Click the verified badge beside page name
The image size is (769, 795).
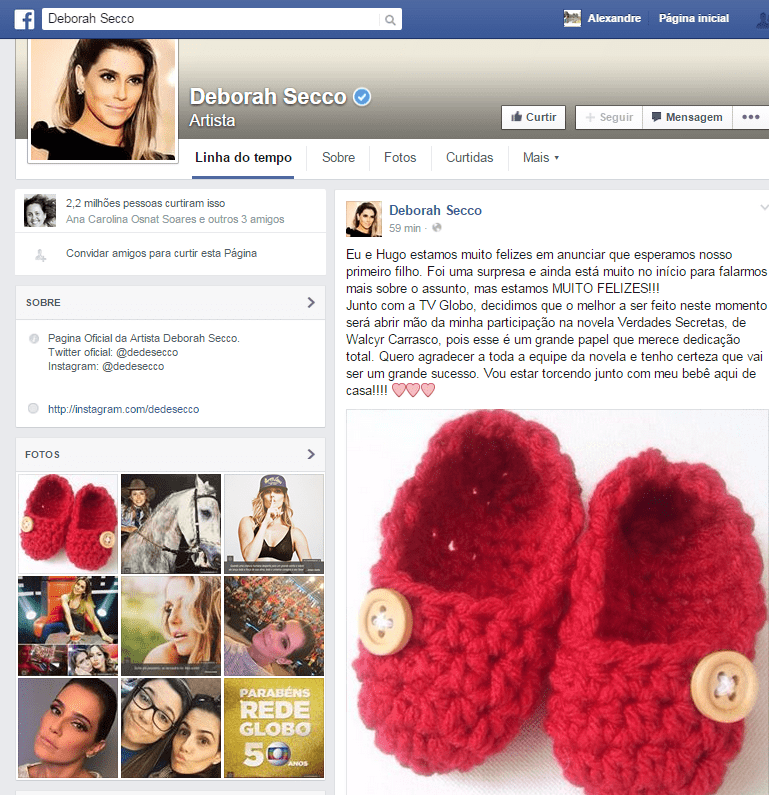click(x=362, y=96)
